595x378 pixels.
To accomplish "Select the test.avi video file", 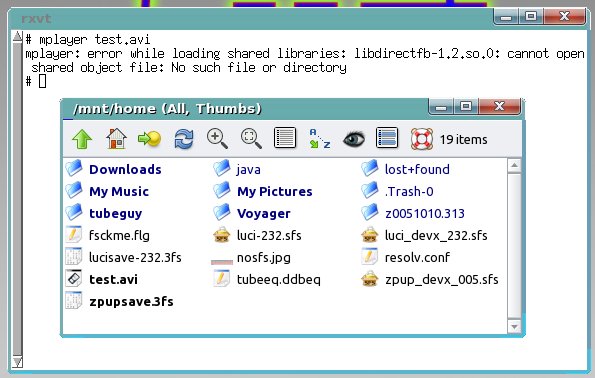I will [x=101, y=279].
